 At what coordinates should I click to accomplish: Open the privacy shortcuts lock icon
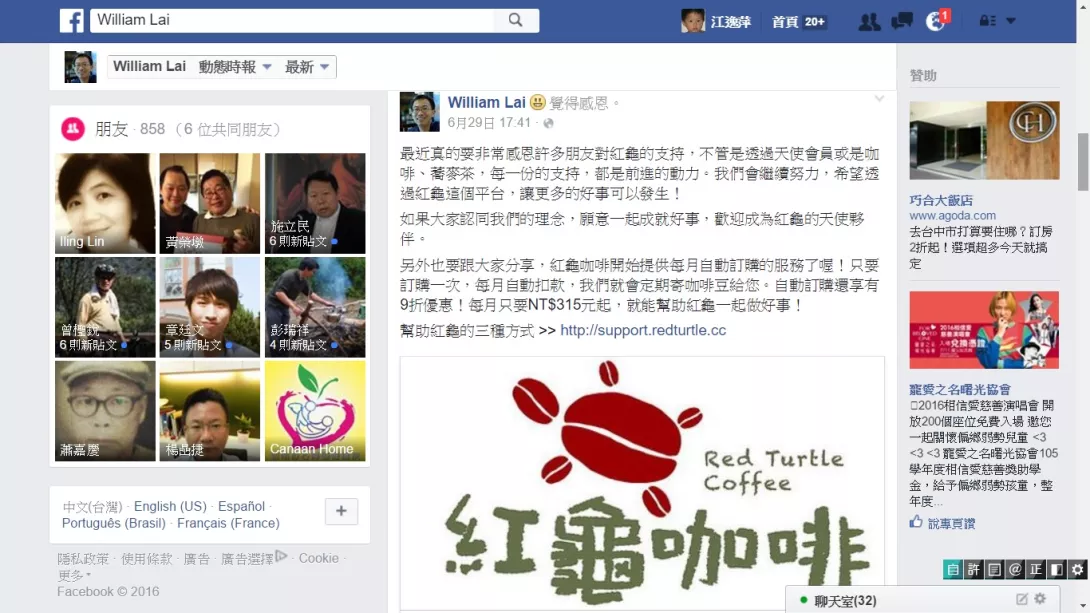point(988,21)
